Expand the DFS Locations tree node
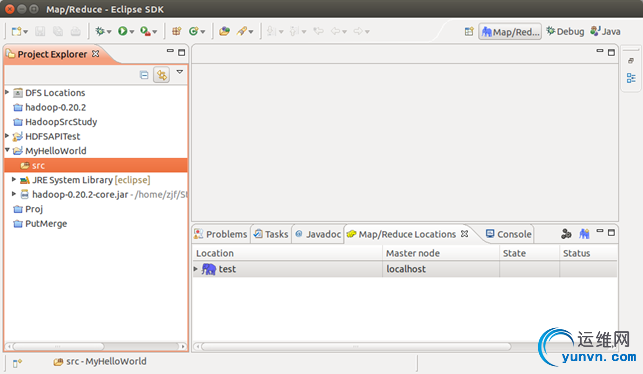The width and height of the screenshot is (643, 374). coord(7,92)
